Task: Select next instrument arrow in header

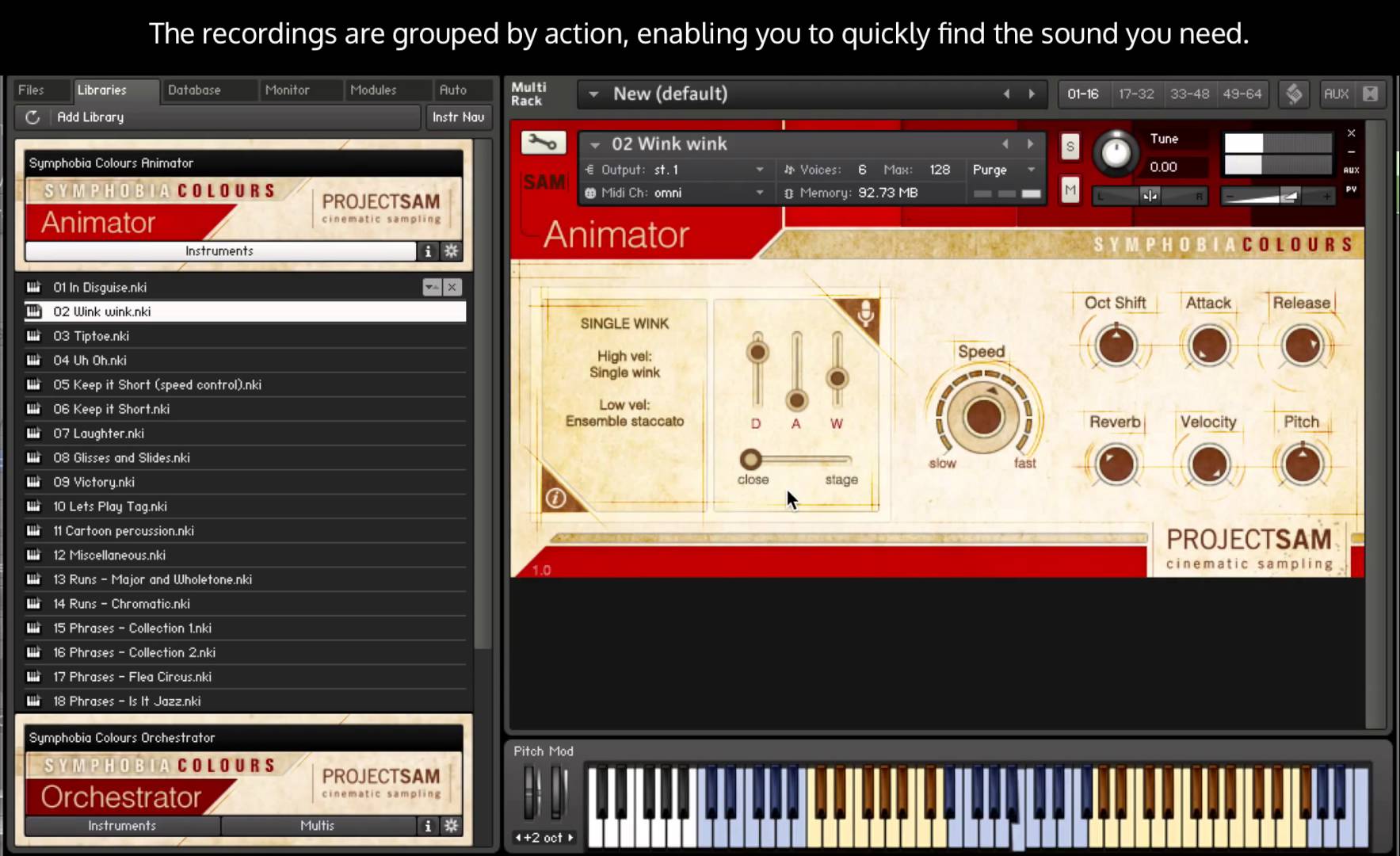Action: click(1030, 144)
